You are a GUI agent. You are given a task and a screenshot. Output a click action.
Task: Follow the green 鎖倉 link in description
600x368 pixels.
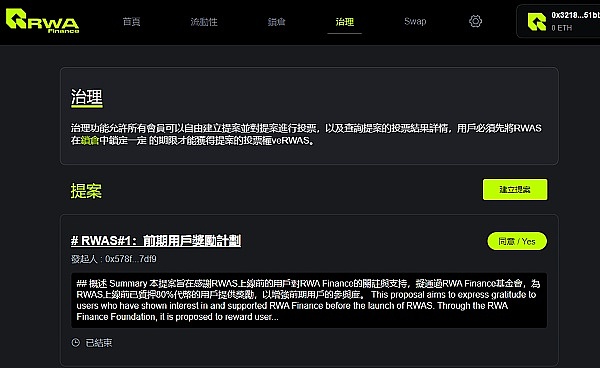pyautogui.click(x=90, y=141)
